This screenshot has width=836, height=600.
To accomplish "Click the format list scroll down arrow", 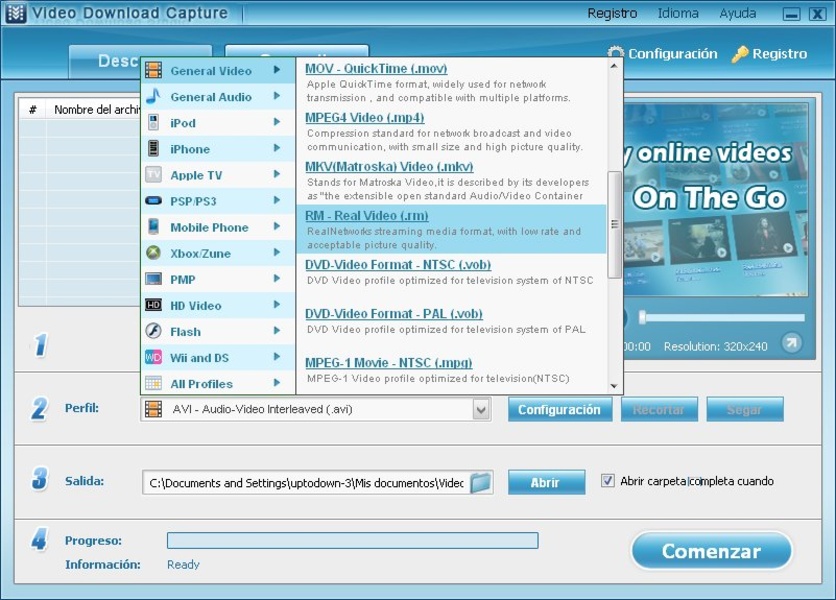I will tap(614, 386).
